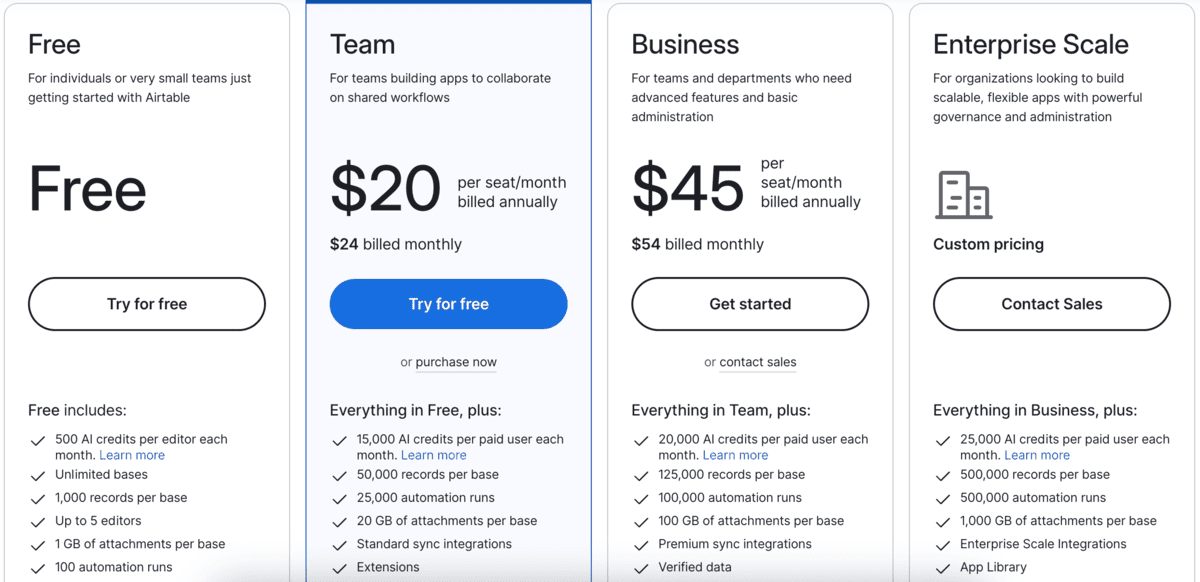Open Learn more for the 25,000 AI credits

1037,455
